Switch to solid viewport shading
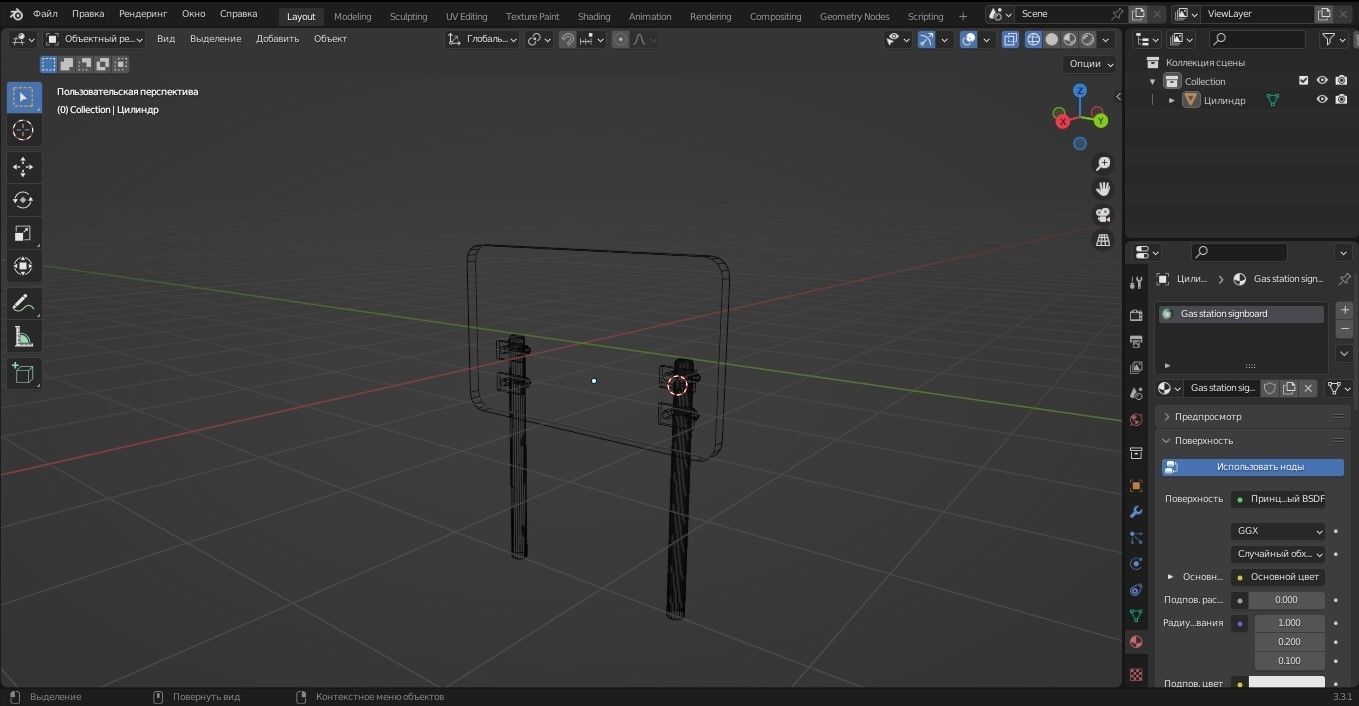Image resolution: width=1359 pixels, height=706 pixels. 1052,39
